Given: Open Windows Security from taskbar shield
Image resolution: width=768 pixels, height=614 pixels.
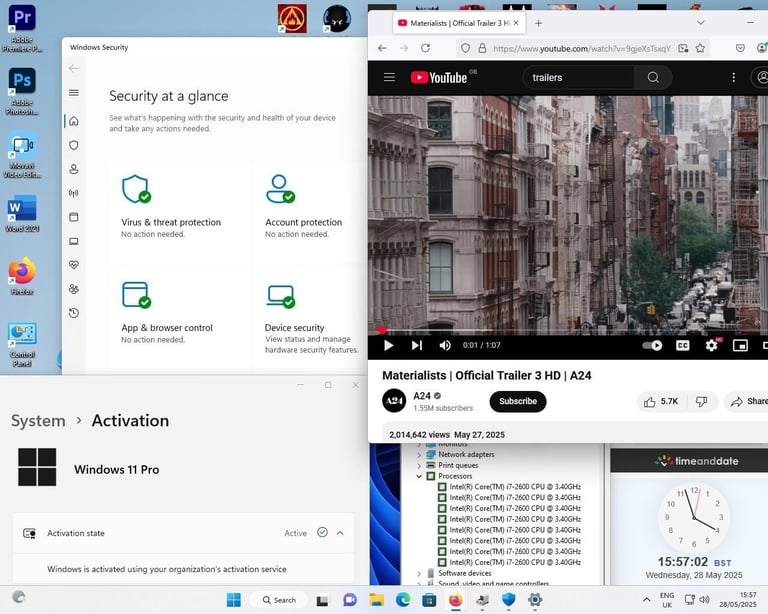Looking at the screenshot, I should coord(508,600).
